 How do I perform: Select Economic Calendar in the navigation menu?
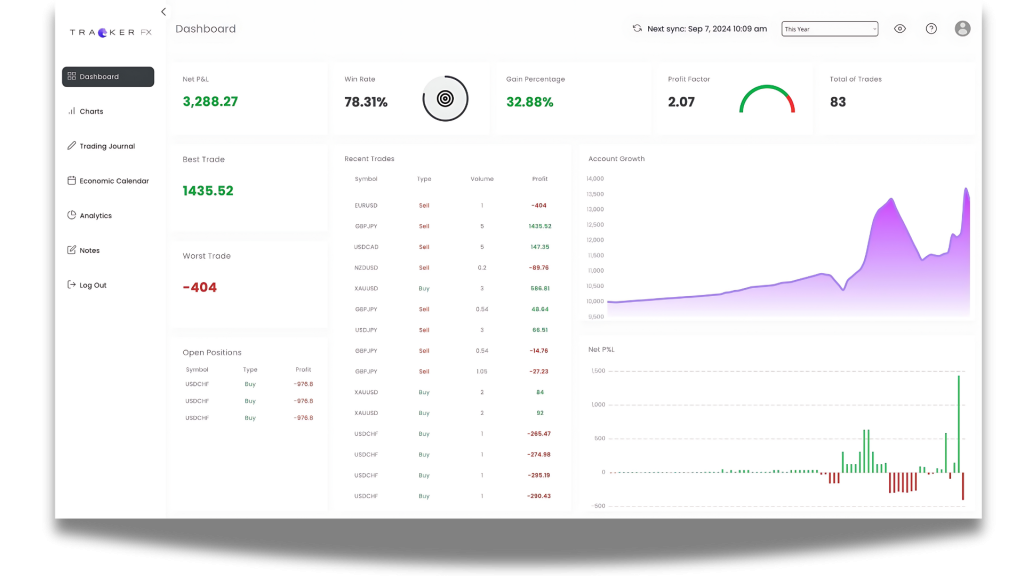click(x=113, y=181)
